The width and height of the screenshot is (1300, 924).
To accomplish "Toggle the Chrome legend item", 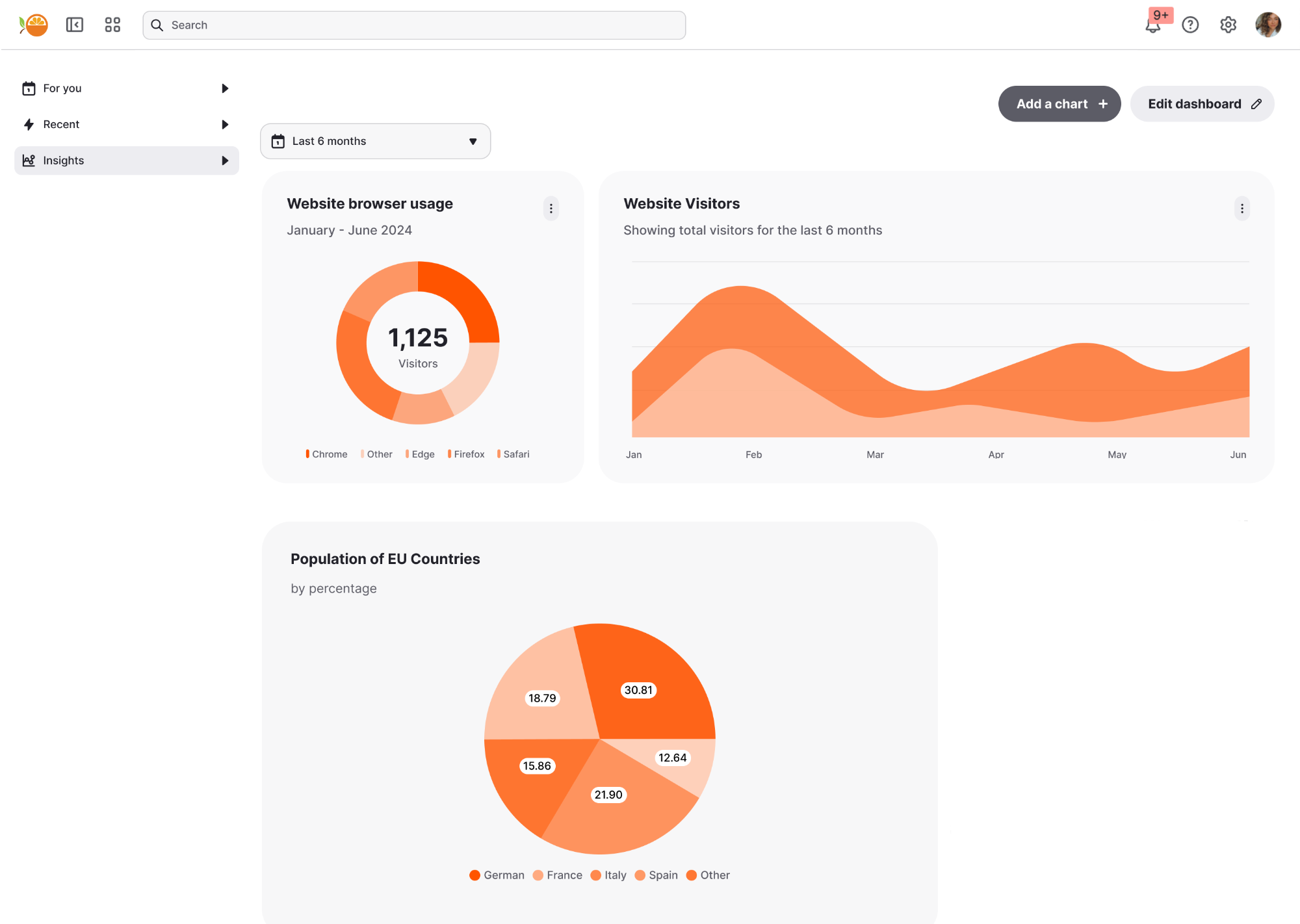I will tap(326, 454).
